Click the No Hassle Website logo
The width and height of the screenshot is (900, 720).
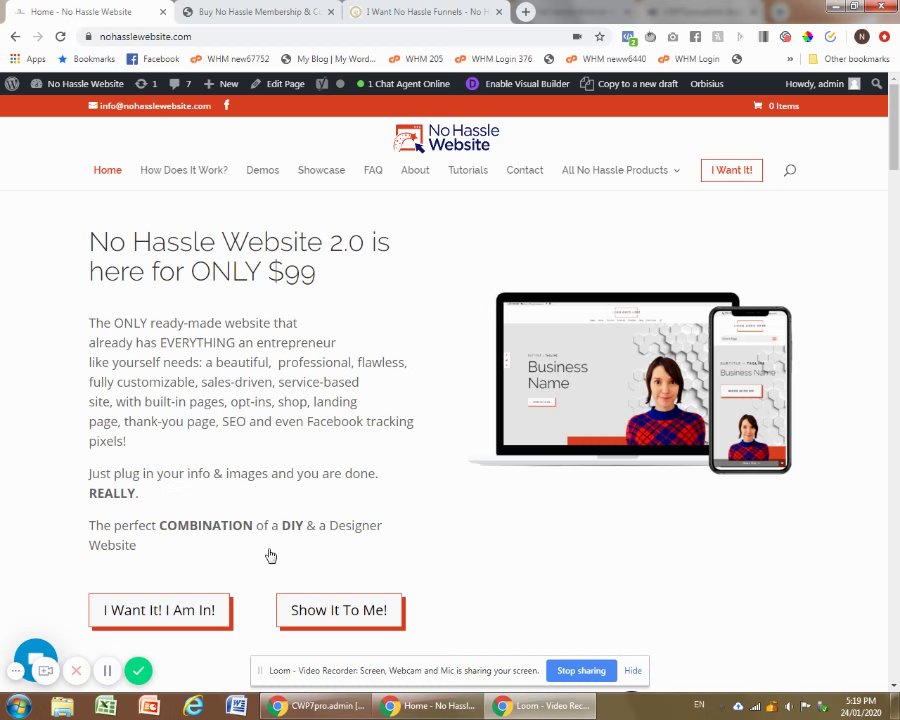(x=446, y=138)
